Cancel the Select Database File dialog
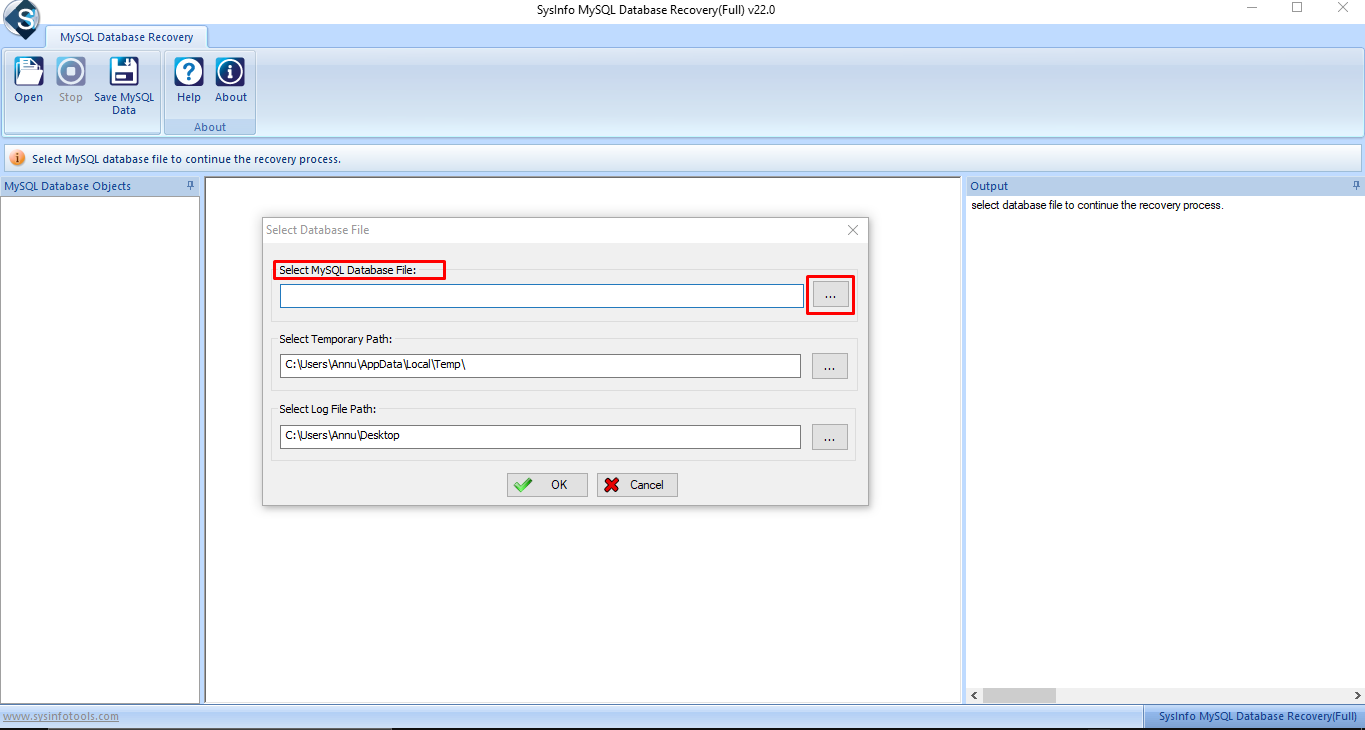 (x=637, y=485)
